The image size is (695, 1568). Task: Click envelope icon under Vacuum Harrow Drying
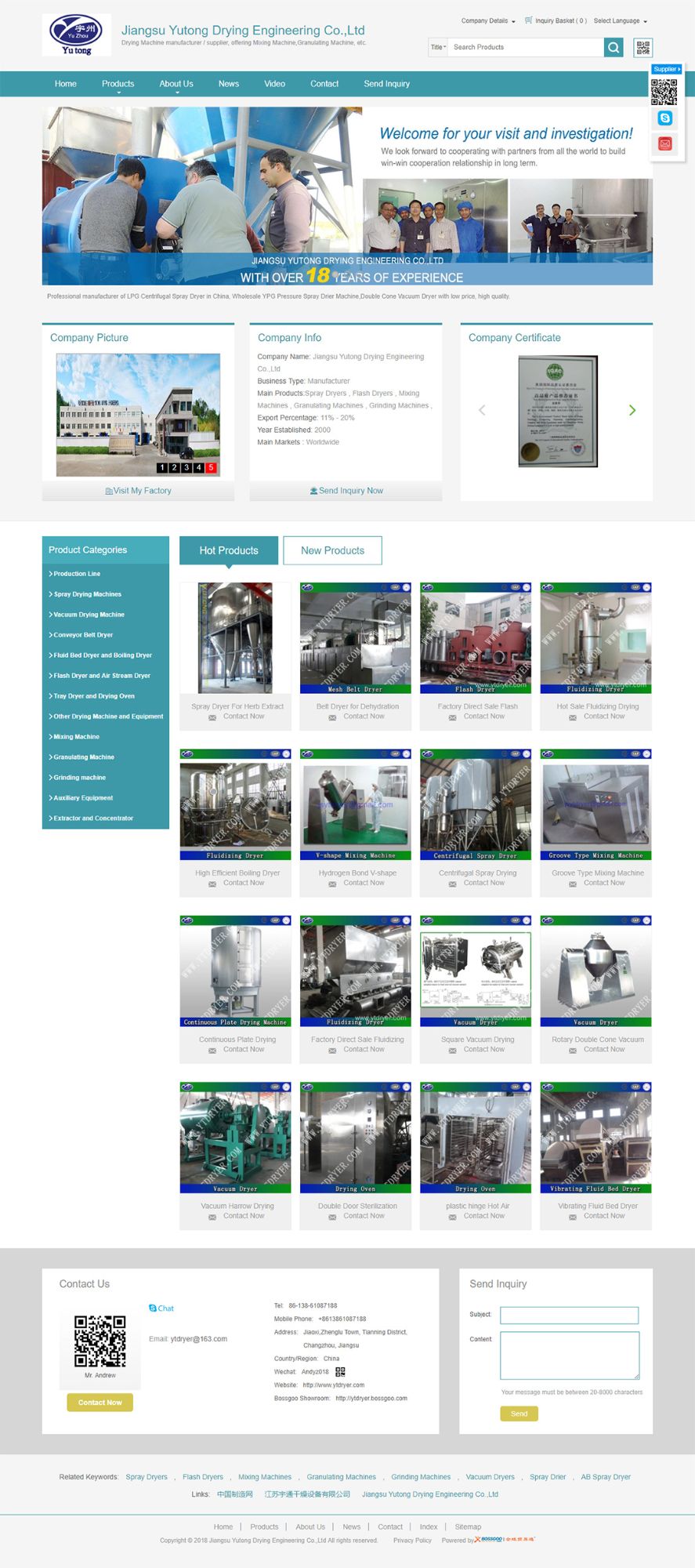[x=212, y=1217]
